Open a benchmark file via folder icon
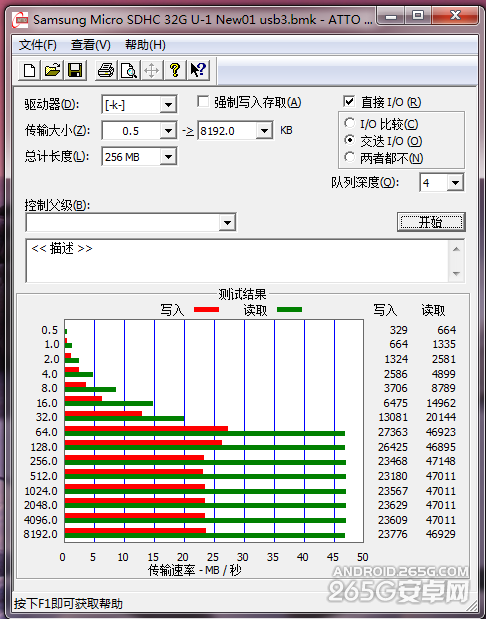486x619 pixels. (53, 71)
